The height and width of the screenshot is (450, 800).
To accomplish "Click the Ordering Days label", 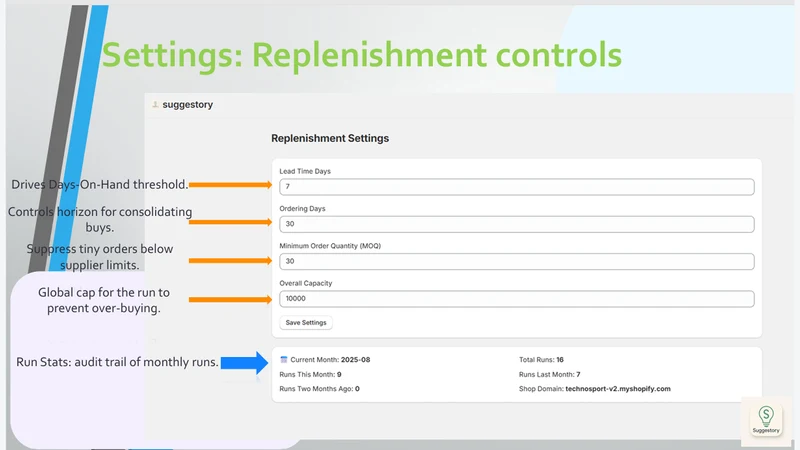I will point(302,209).
